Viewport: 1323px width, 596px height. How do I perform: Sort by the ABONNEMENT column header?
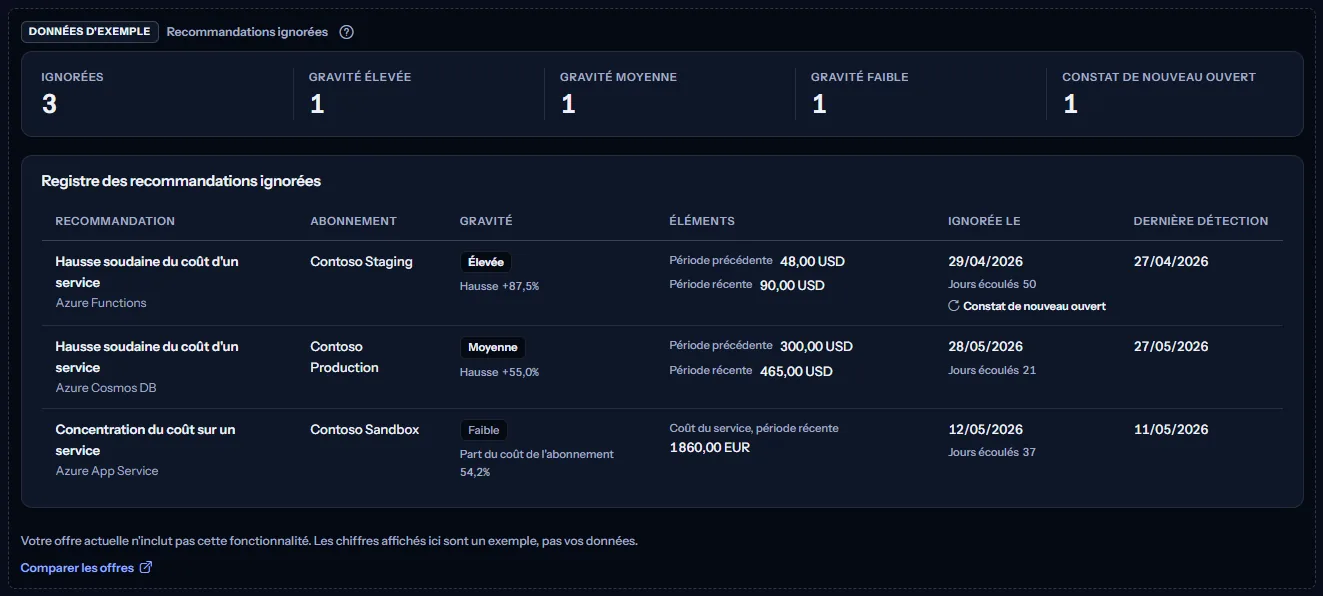353,221
